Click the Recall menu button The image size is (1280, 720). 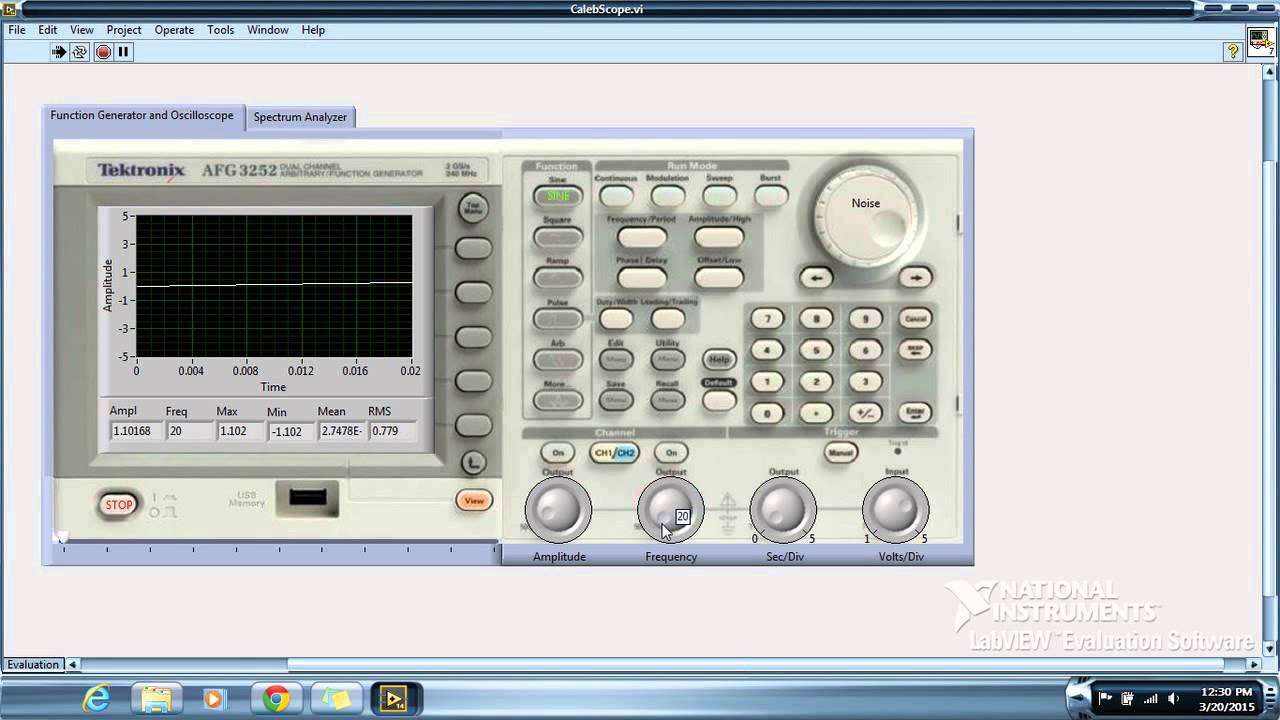click(x=667, y=400)
